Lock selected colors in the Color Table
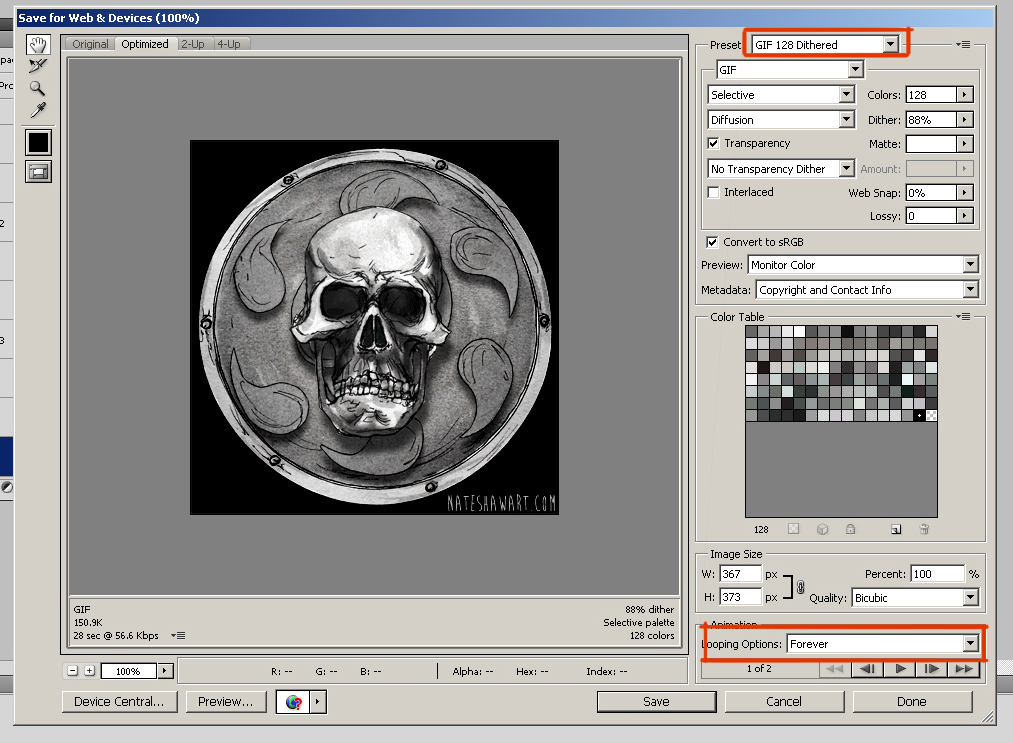The width and height of the screenshot is (1013, 743). tap(851, 529)
